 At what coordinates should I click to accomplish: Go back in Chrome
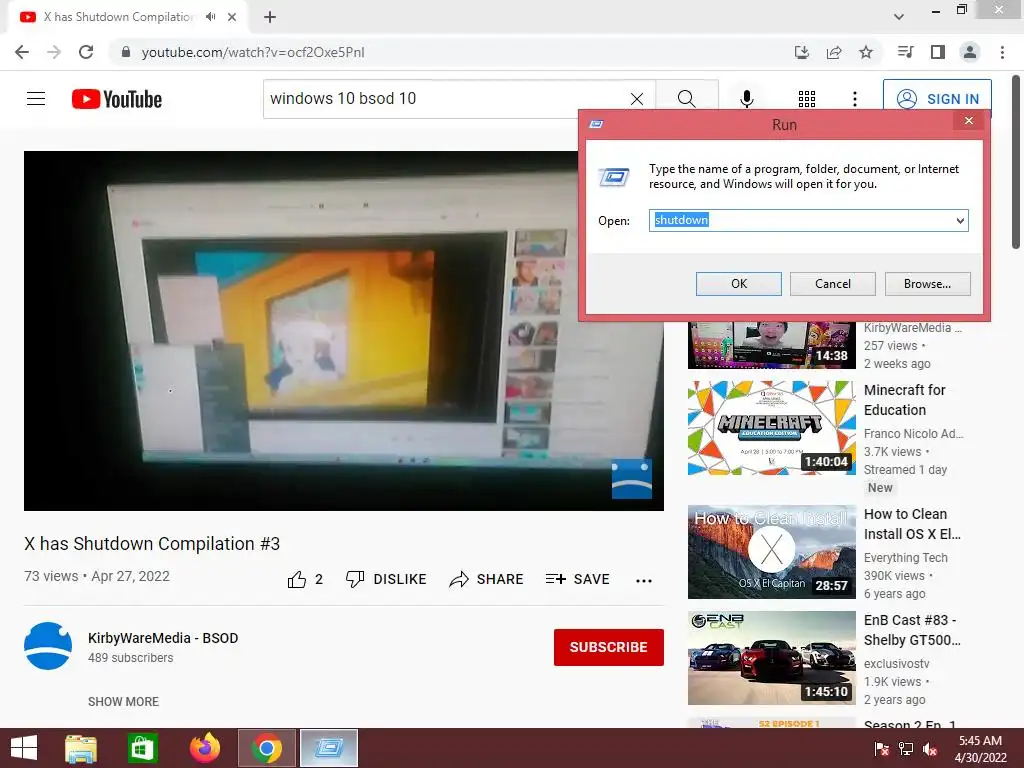click(x=22, y=52)
